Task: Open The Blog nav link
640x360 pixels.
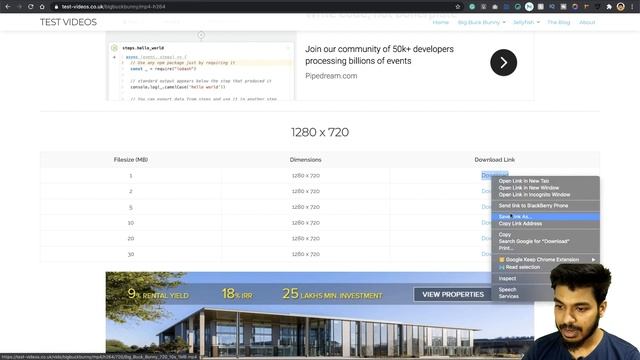Action: click(x=558, y=22)
